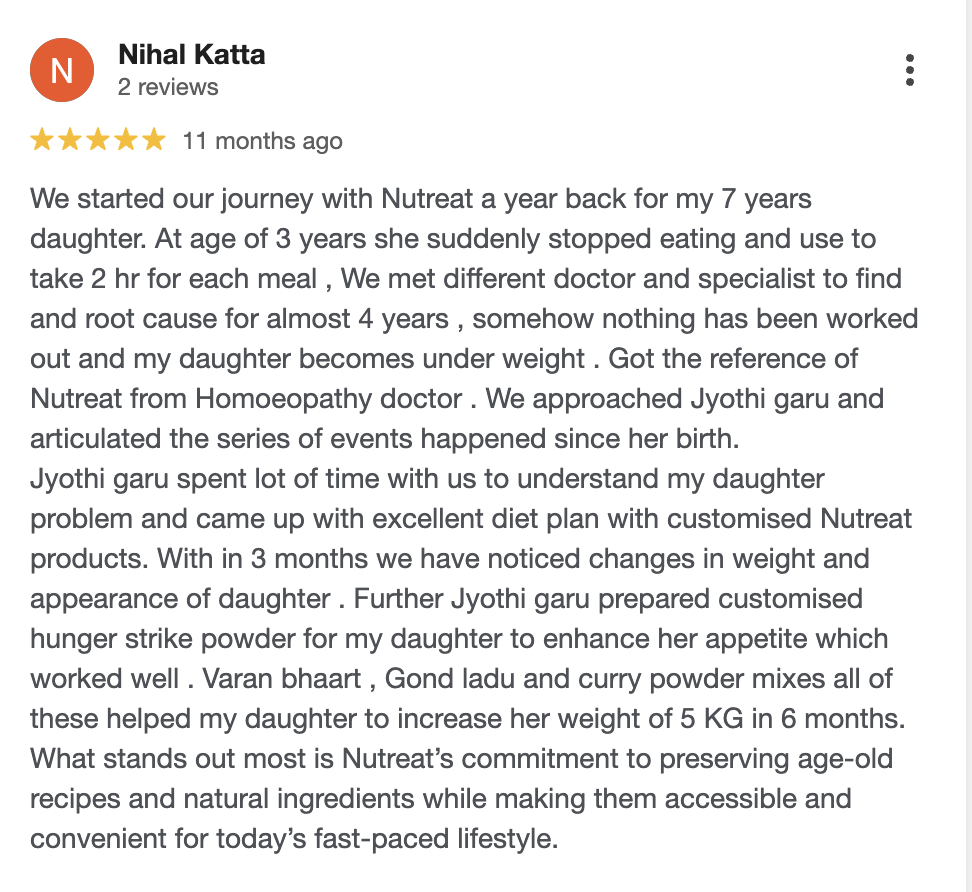The height and width of the screenshot is (892, 972).
Task: Click the line starting "Jyothi garu spent lot"
Action: 427,479
